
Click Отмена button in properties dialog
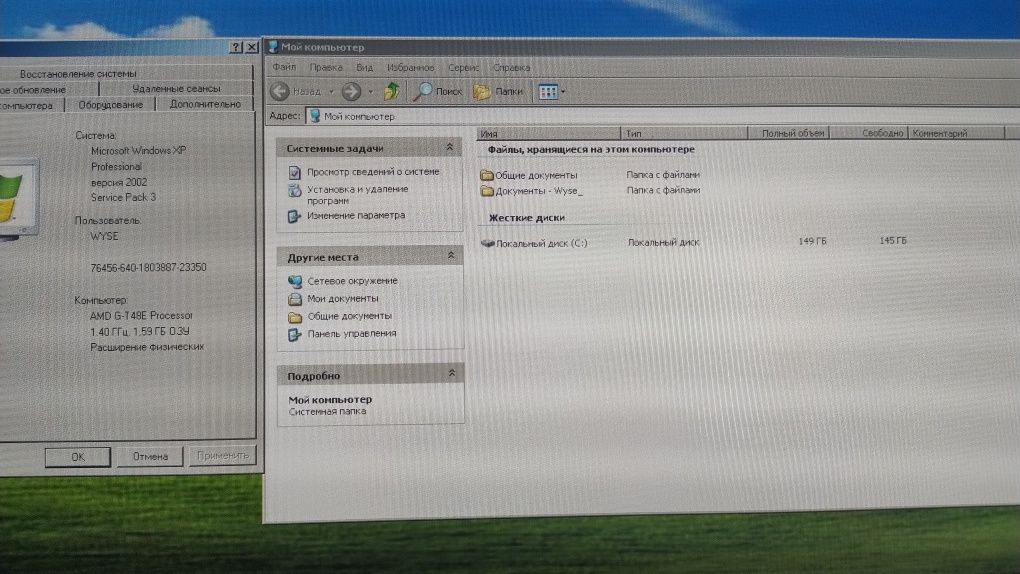point(150,457)
